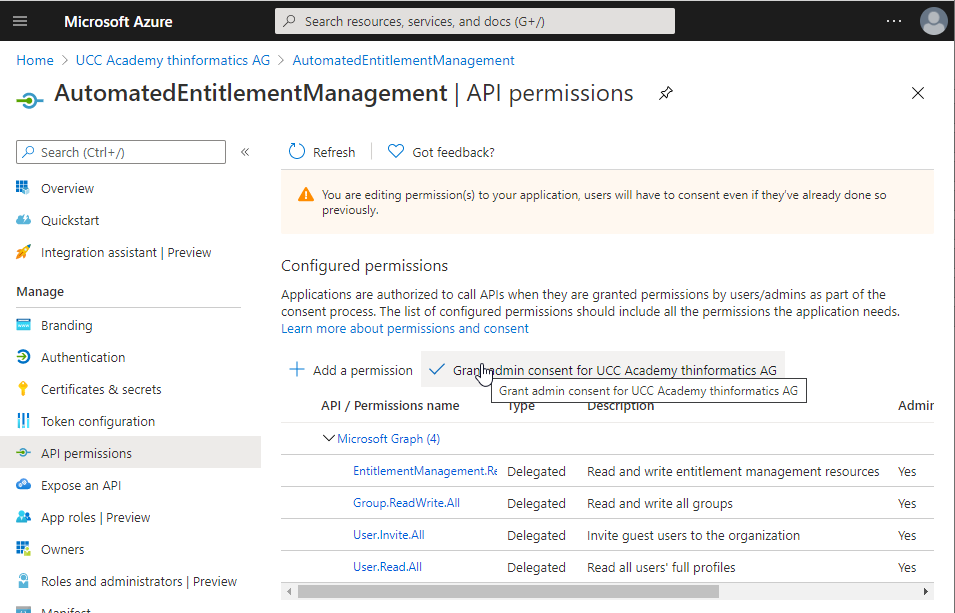Open the hamburger portal menu
The image size is (955, 613).
[x=20, y=21]
